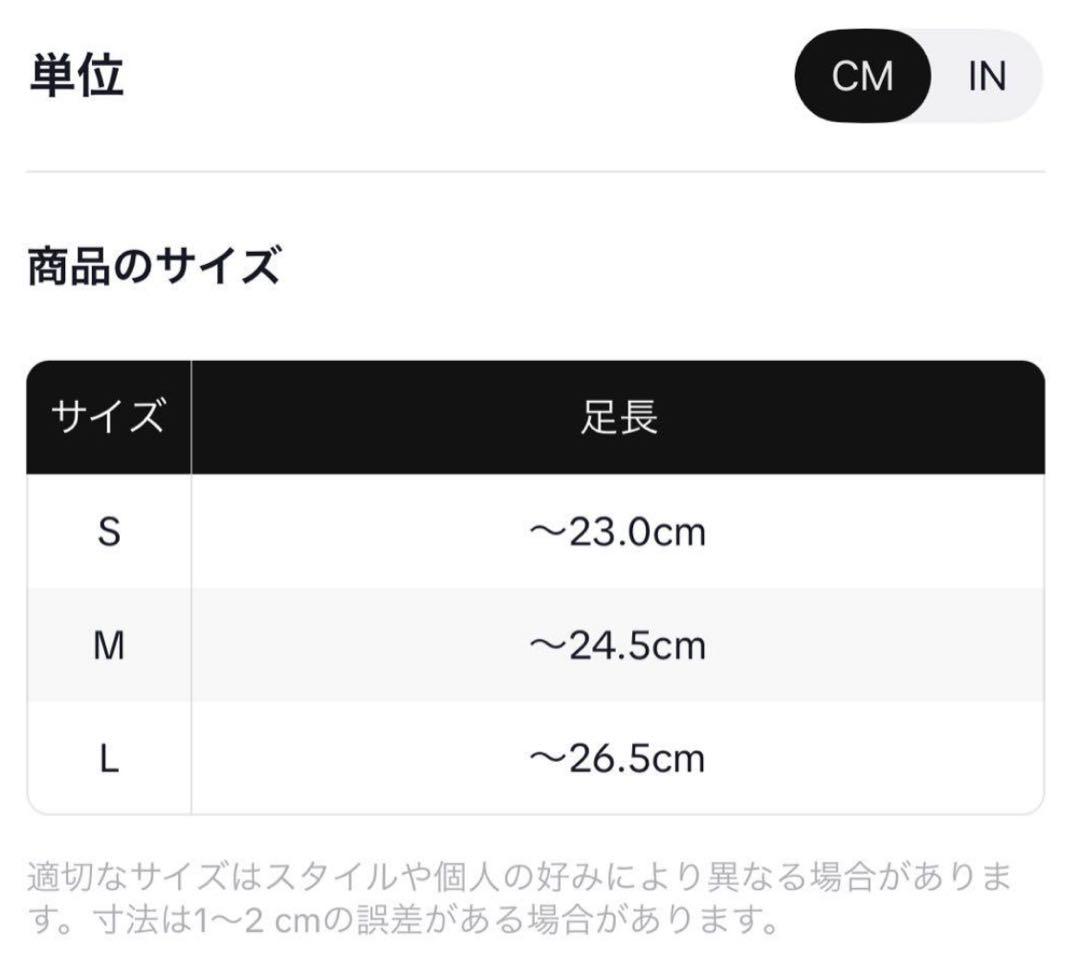Click the 単位 unit label
The image size is (1080, 977).
[x=77, y=76]
